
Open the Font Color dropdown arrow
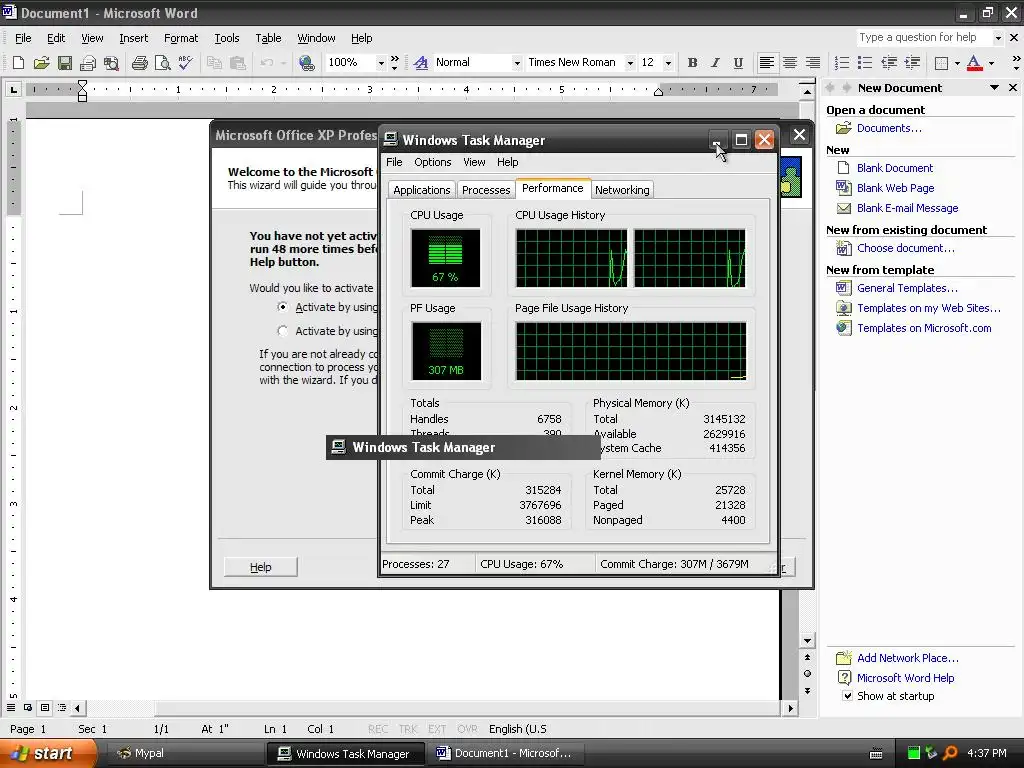click(991, 63)
